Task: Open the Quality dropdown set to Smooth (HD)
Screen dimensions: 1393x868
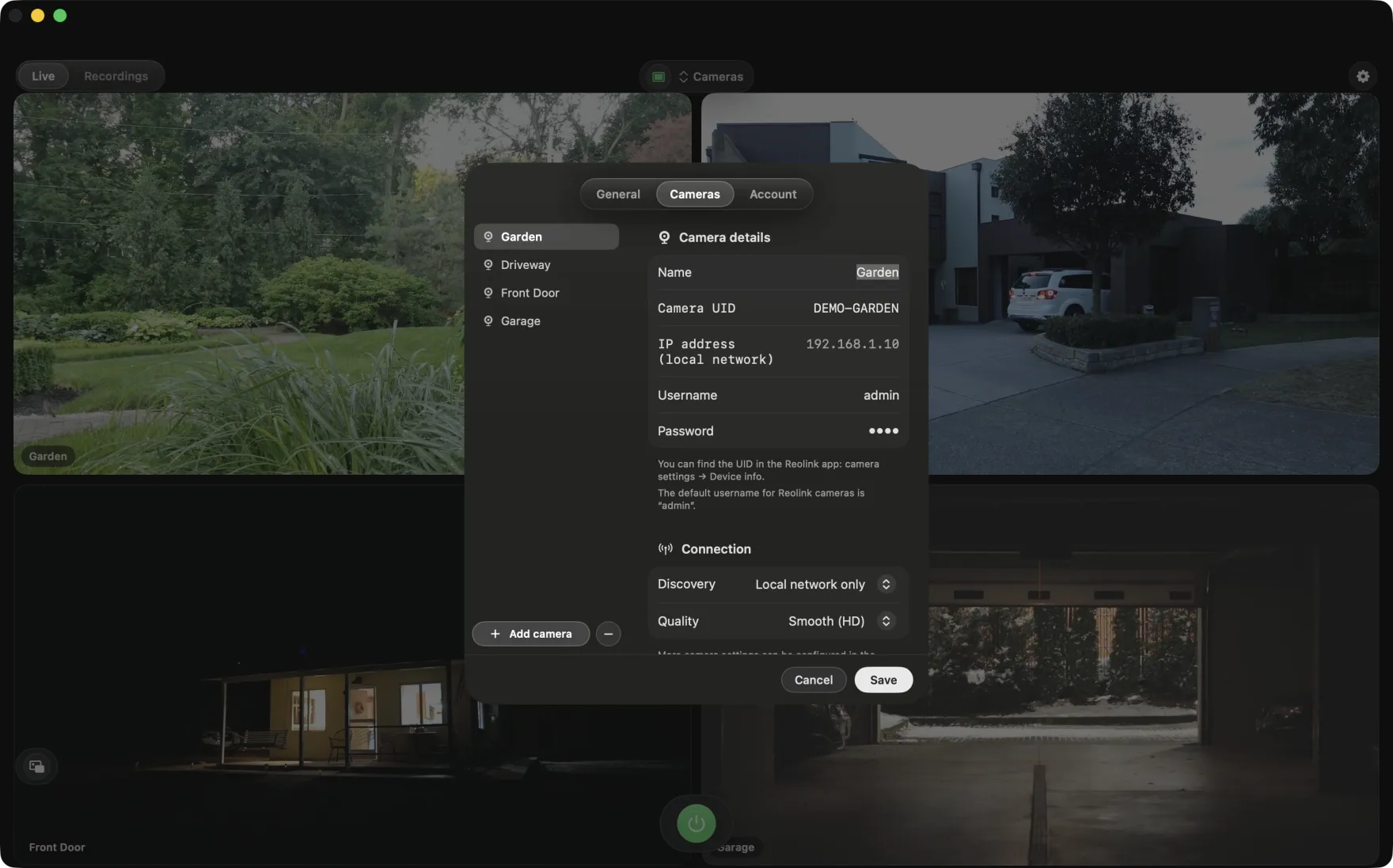Action: coord(841,621)
